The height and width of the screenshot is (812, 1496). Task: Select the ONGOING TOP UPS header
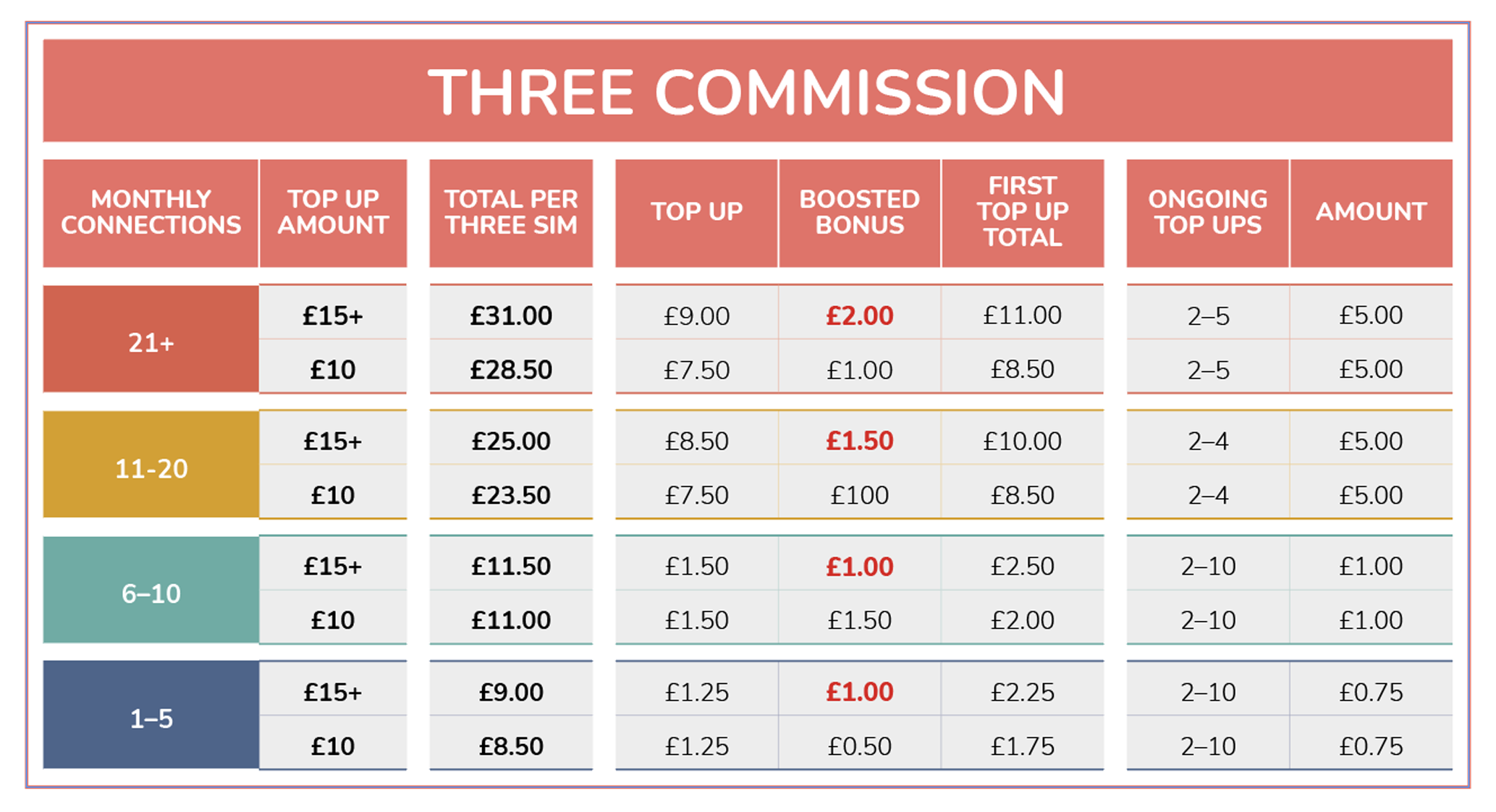pos(1208,213)
